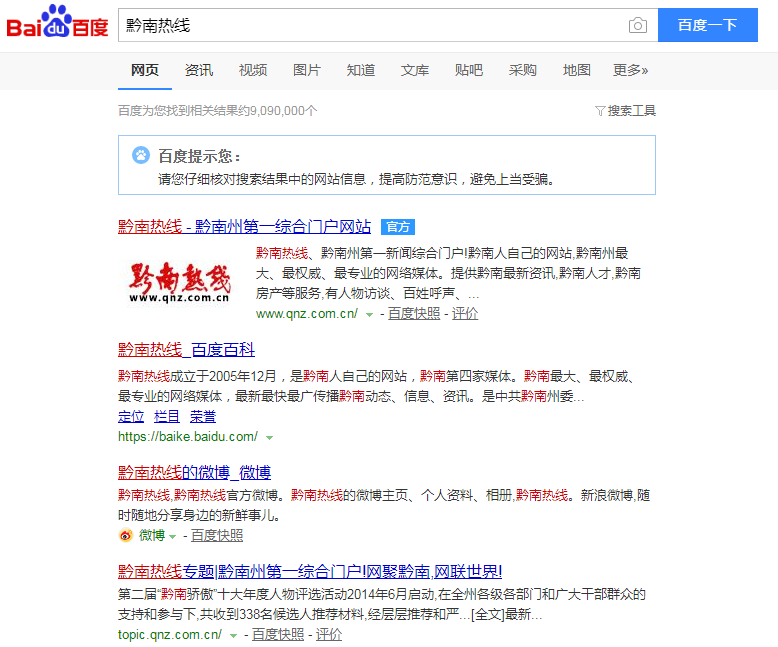Open 百度快照 for topic.qnz.com.cn result
This screenshot has width=778, height=647.
(x=278, y=635)
